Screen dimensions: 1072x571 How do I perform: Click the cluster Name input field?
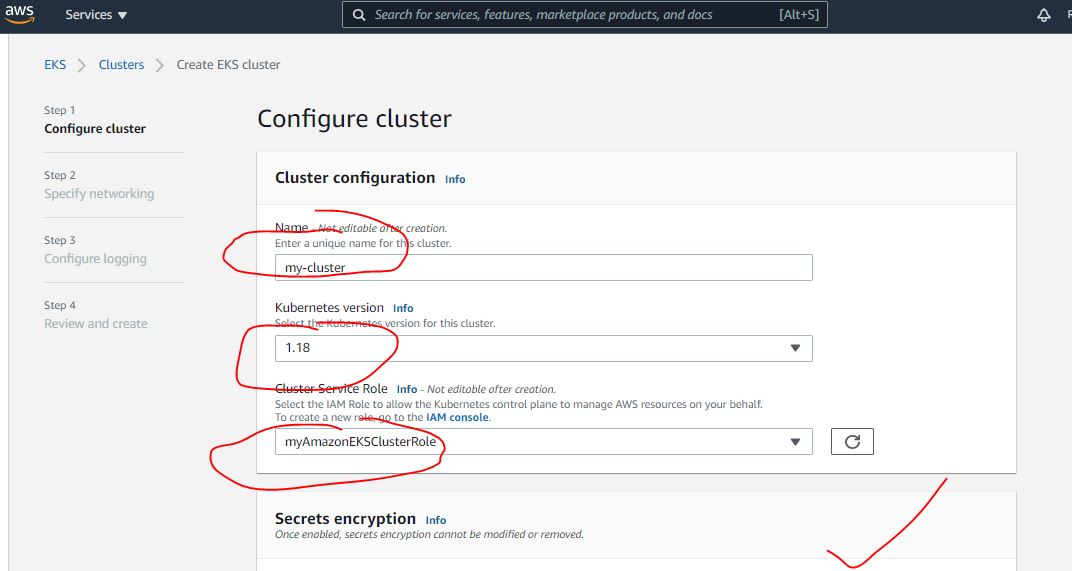coord(543,268)
